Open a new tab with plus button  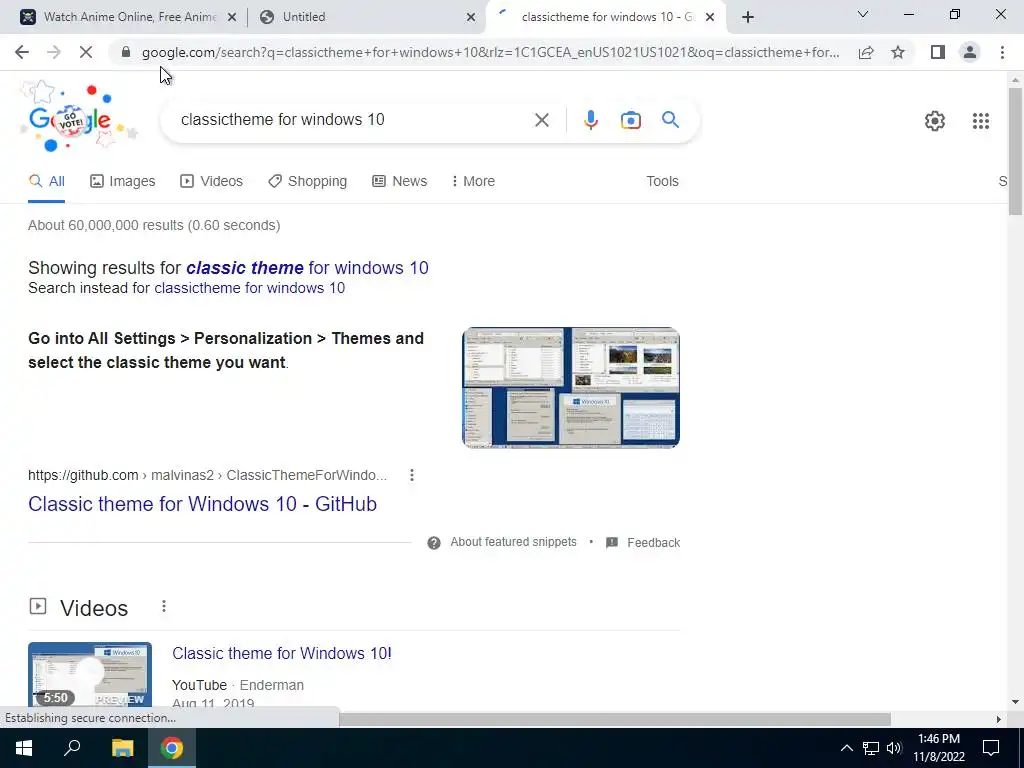coord(748,17)
